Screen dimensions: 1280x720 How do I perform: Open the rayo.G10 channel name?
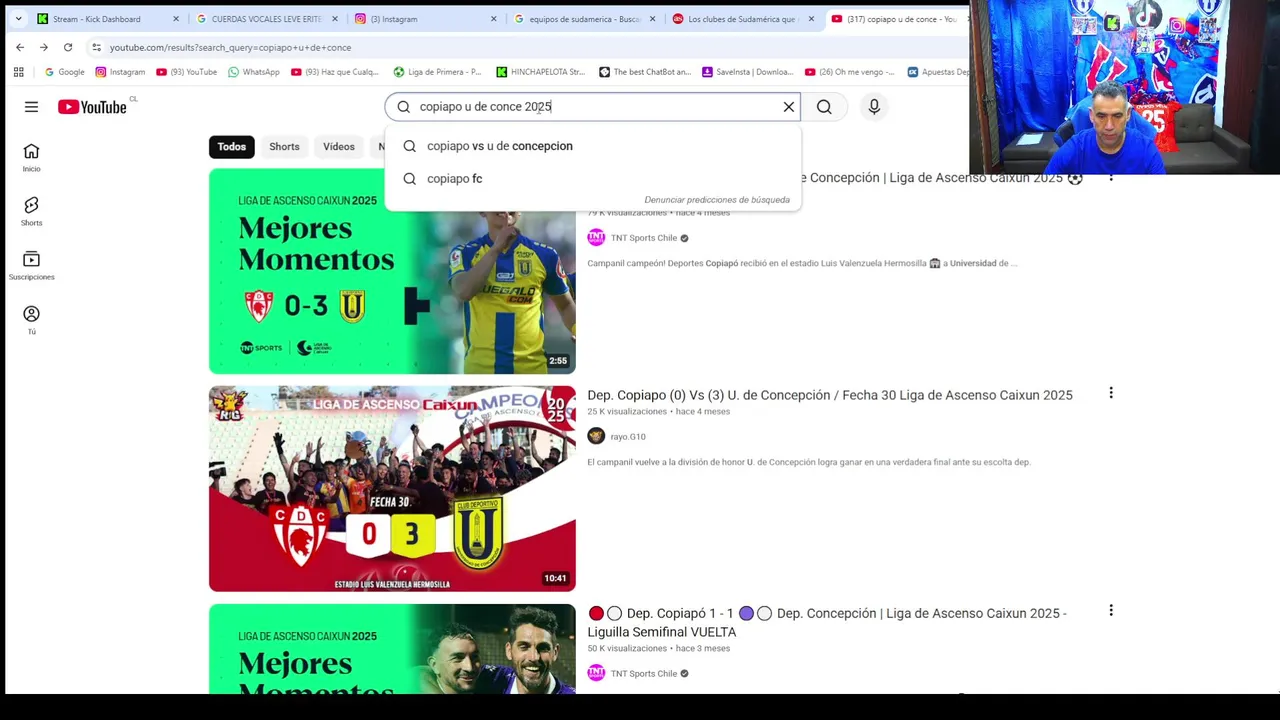628,437
